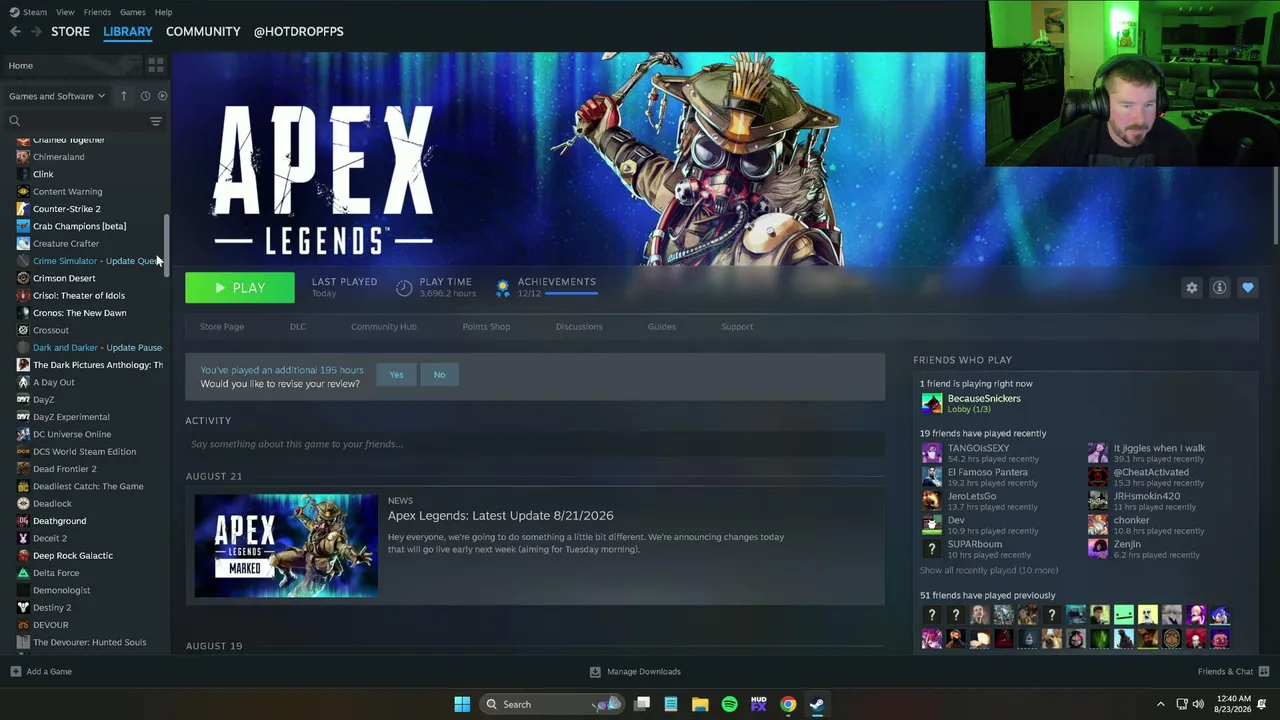Image resolution: width=1280 pixels, height=720 pixels.
Task: Go forward with the navigation forward arrow
Action: (x=37, y=31)
